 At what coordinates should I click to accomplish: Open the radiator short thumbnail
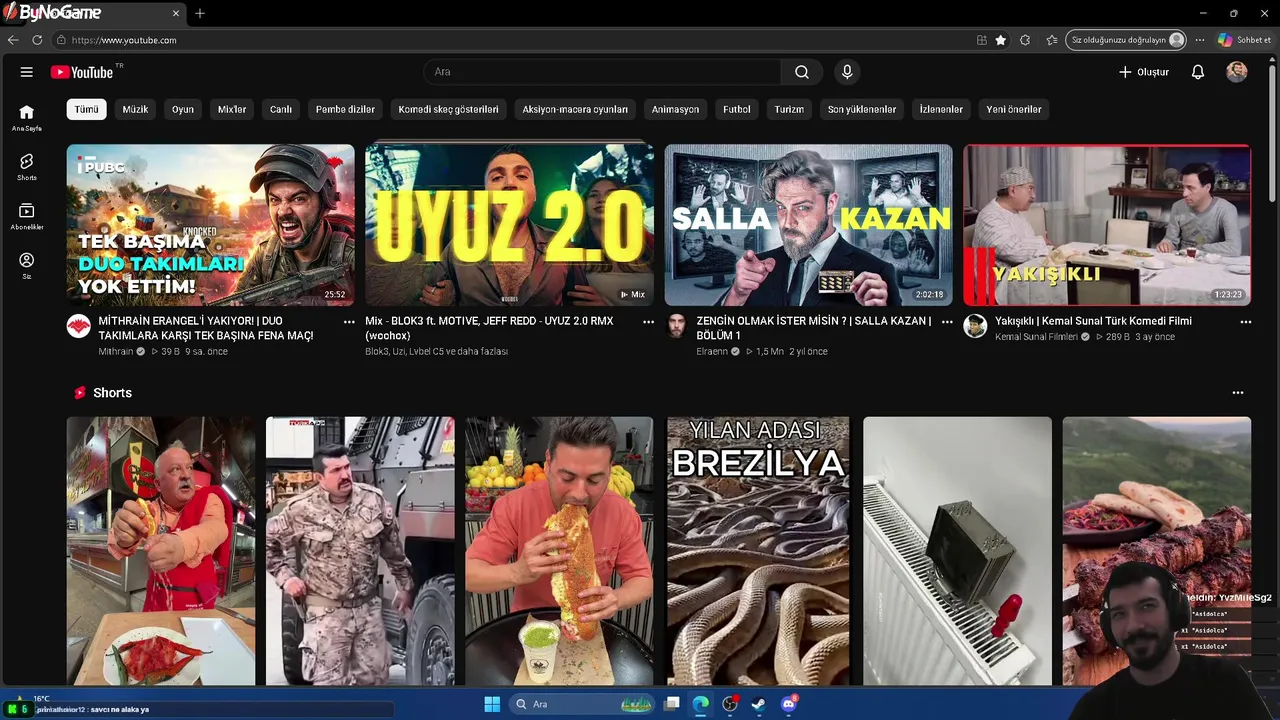[x=957, y=551]
